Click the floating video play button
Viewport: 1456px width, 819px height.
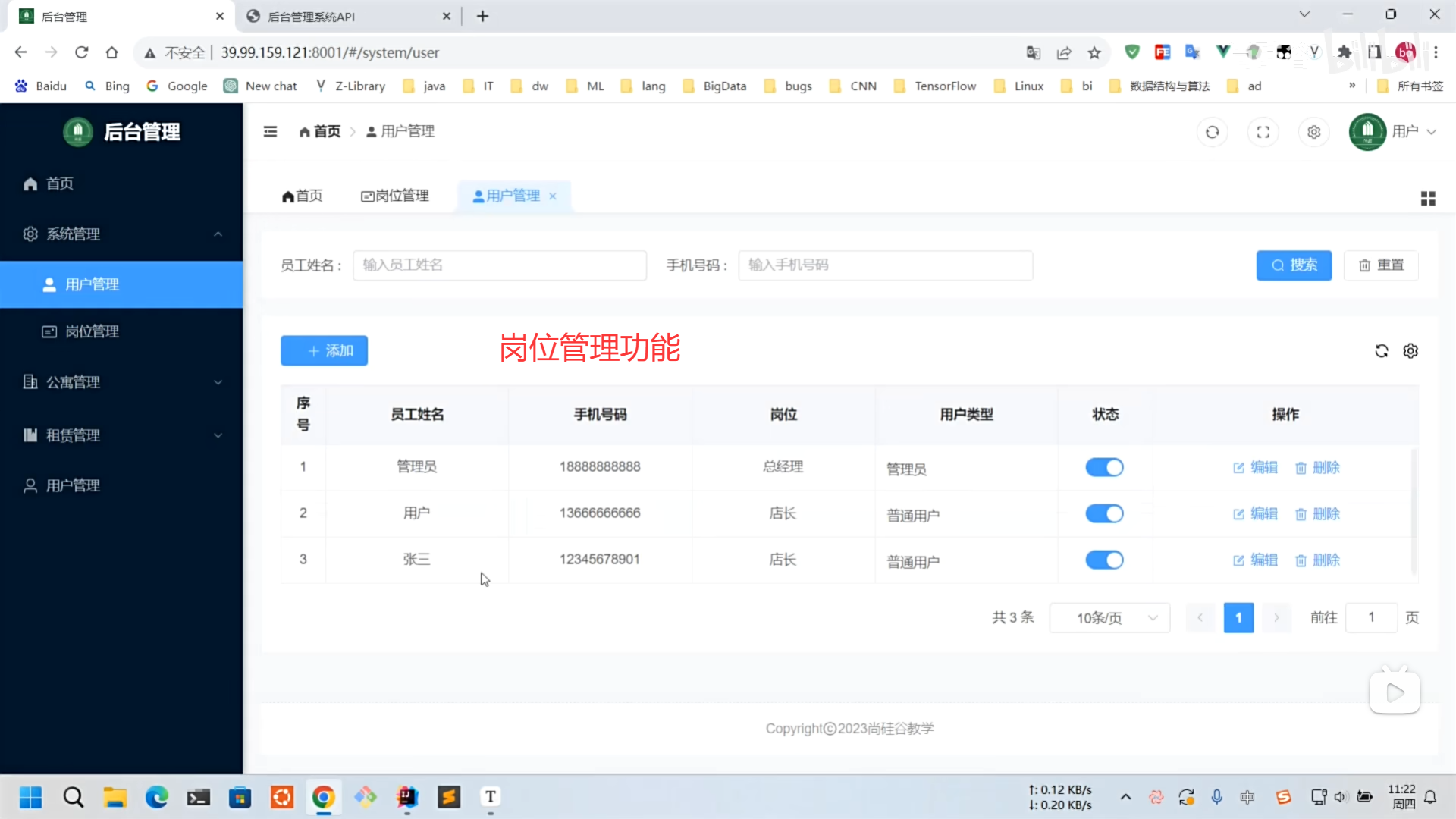pyautogui.click(x=1394, y=692)
